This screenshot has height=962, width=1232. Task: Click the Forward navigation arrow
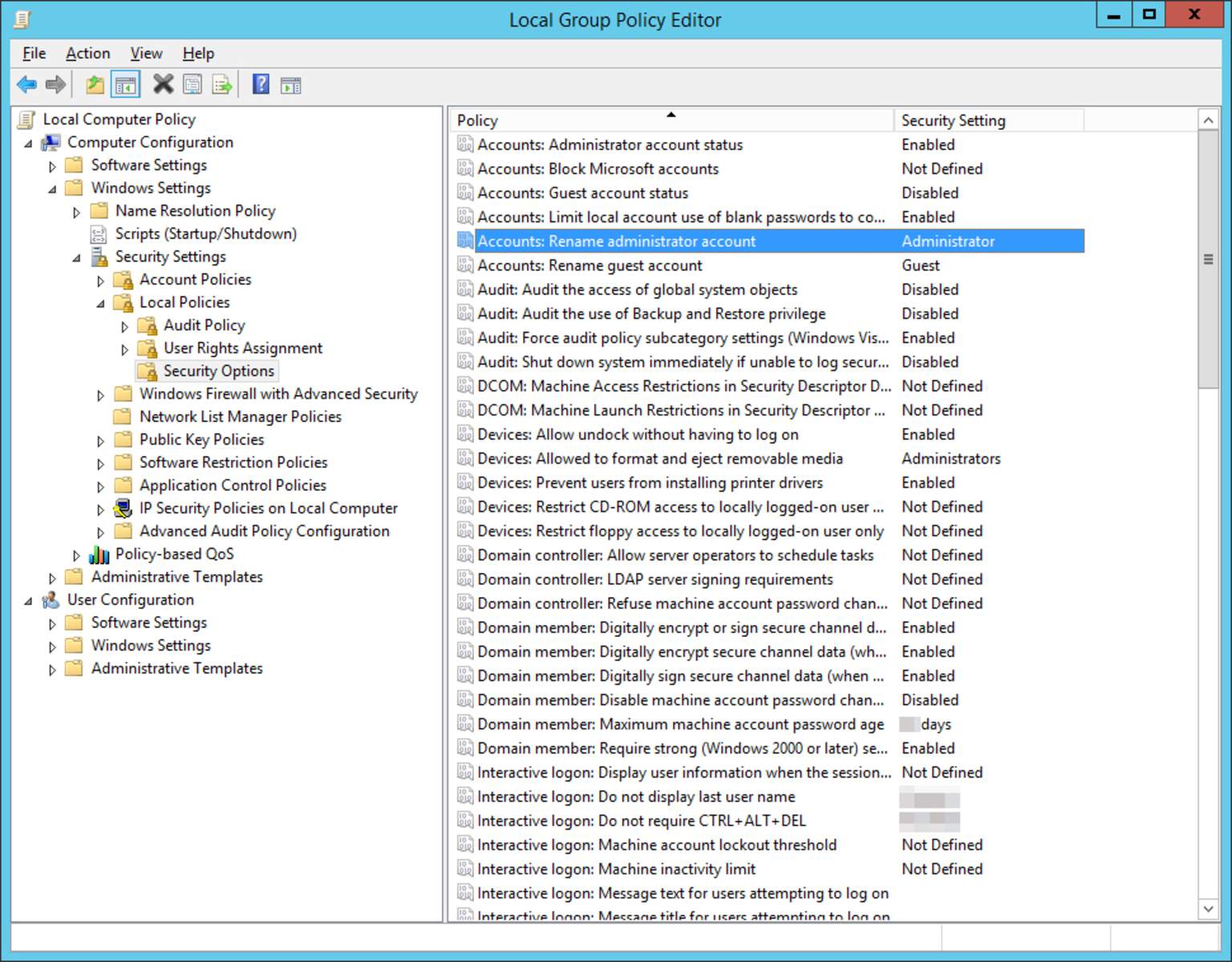[x=55, y=84]
